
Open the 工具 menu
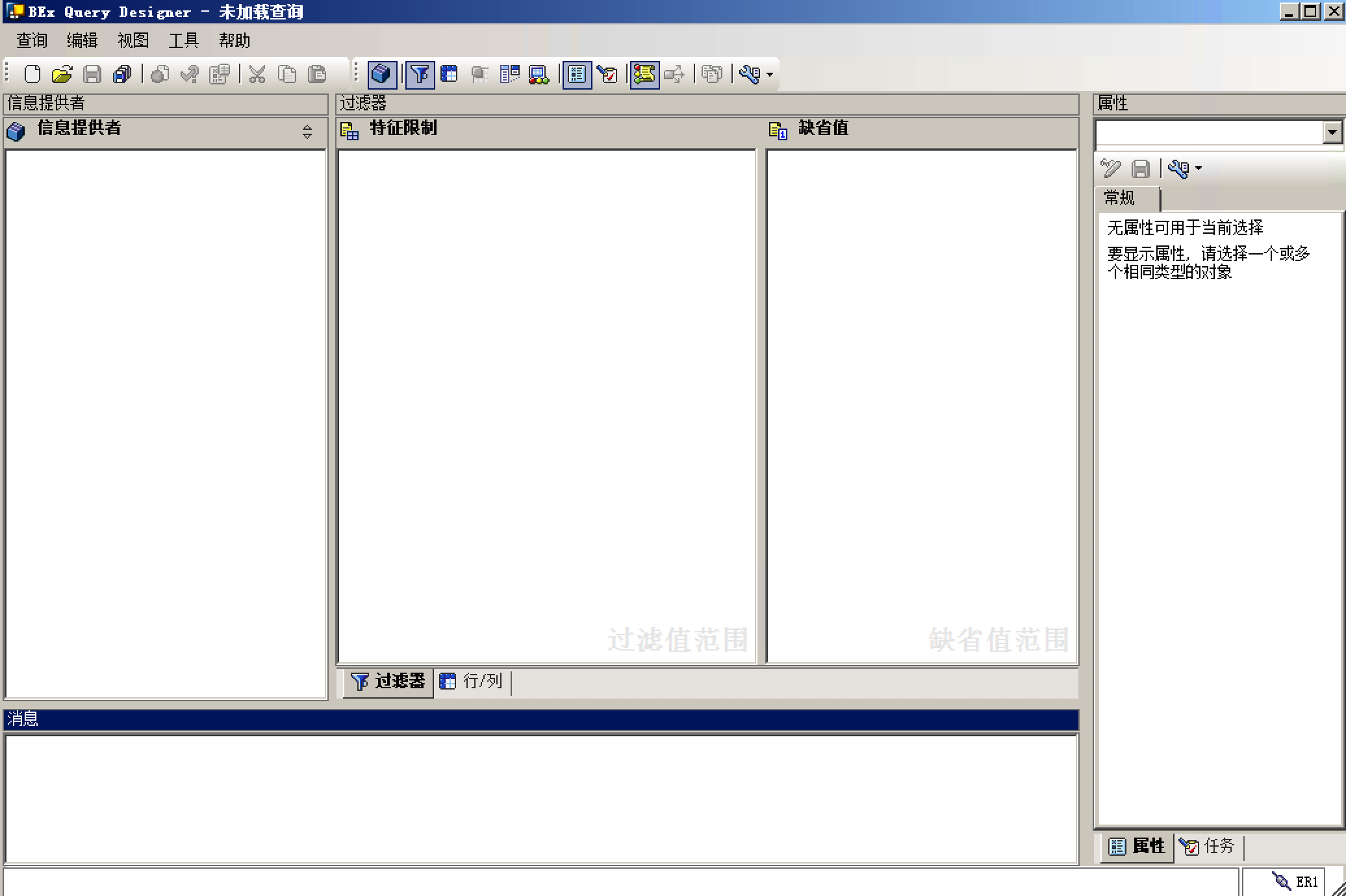tap(183, 40)
